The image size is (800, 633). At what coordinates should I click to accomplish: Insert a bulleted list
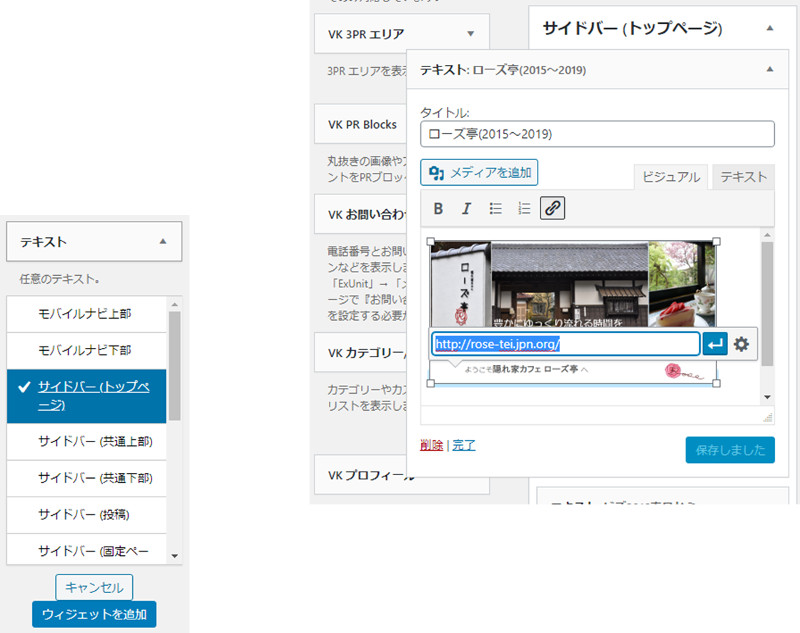pyautogui.click(x=495, y=208)
